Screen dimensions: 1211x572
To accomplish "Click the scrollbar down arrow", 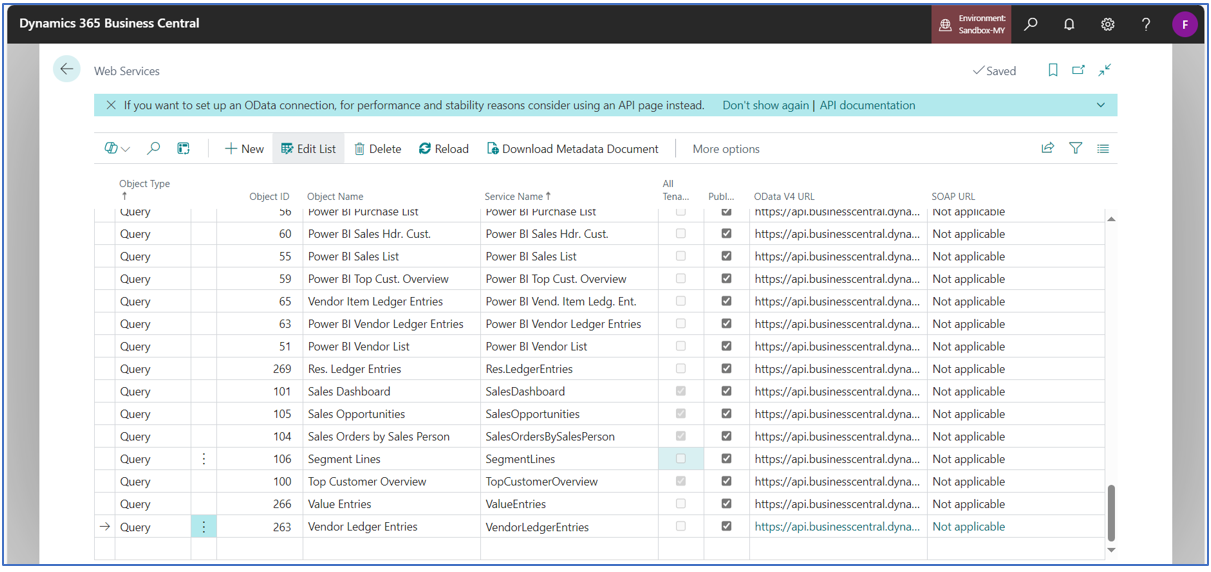I will (1111, 550).
